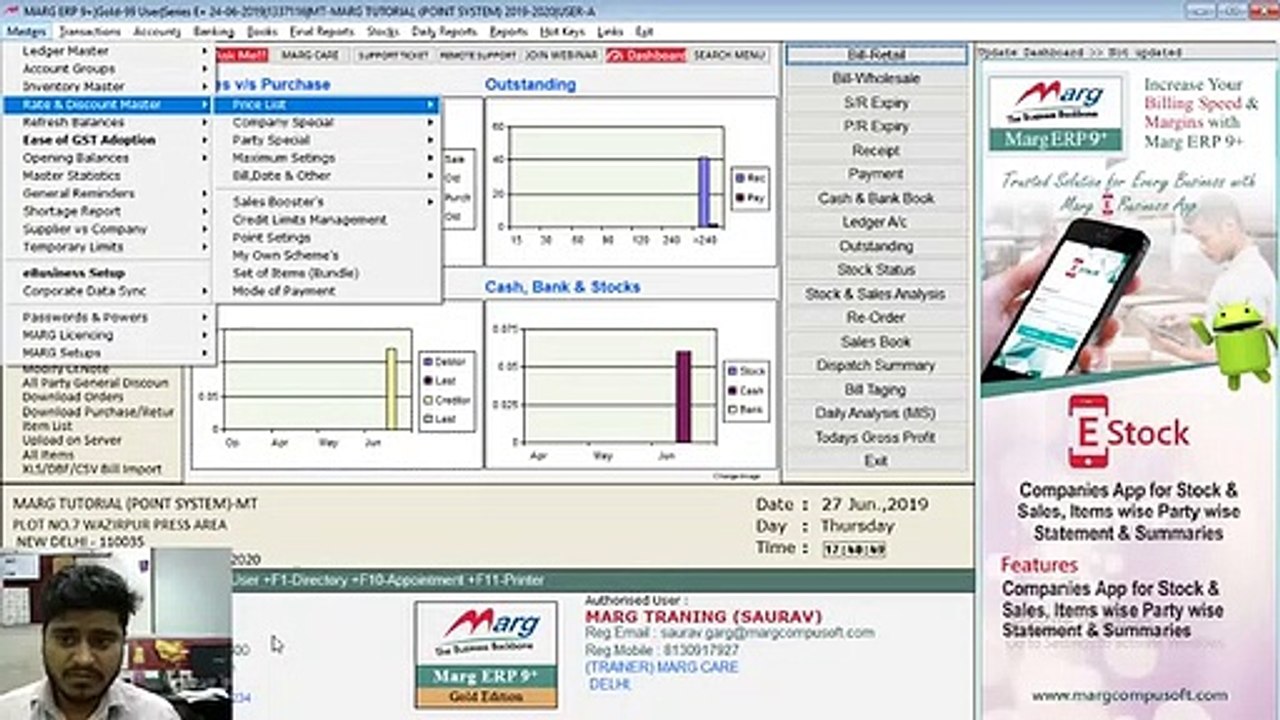Open Stock & Sales Analysis

point(876,294)
